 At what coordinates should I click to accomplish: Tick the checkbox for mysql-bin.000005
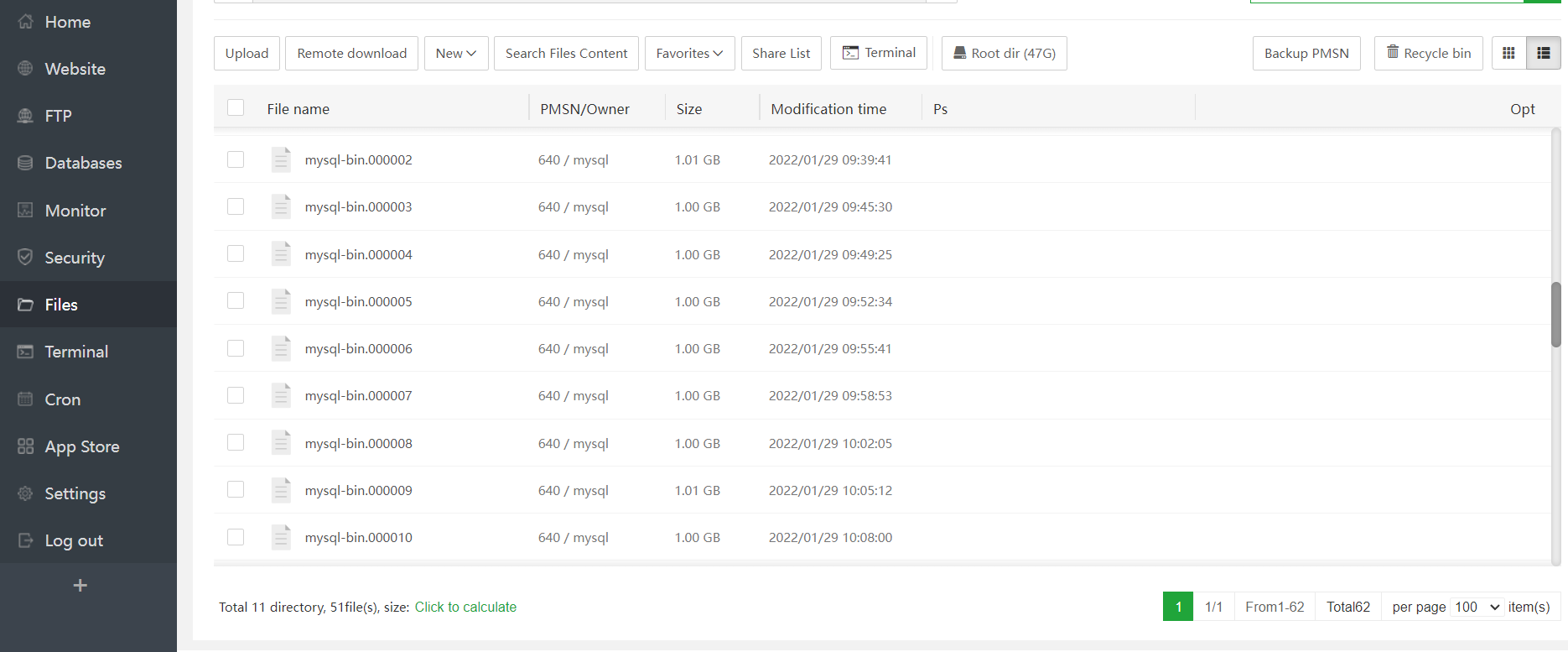click(x=236, y=301)
